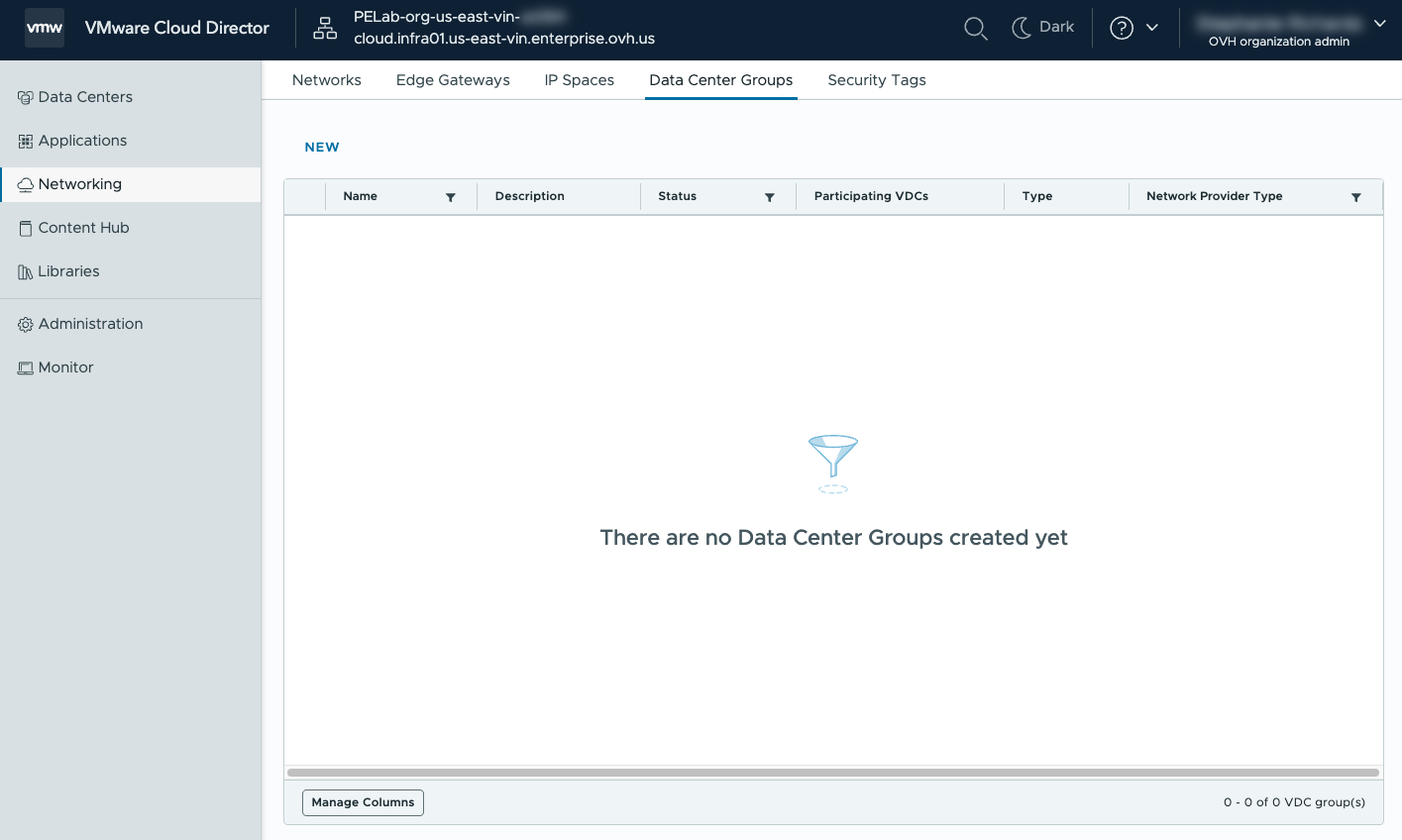Sort by the Description column header

530,196
